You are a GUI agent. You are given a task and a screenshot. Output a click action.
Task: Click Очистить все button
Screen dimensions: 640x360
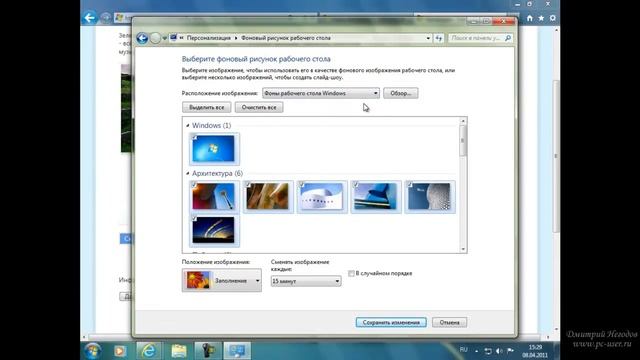[259, 107]
